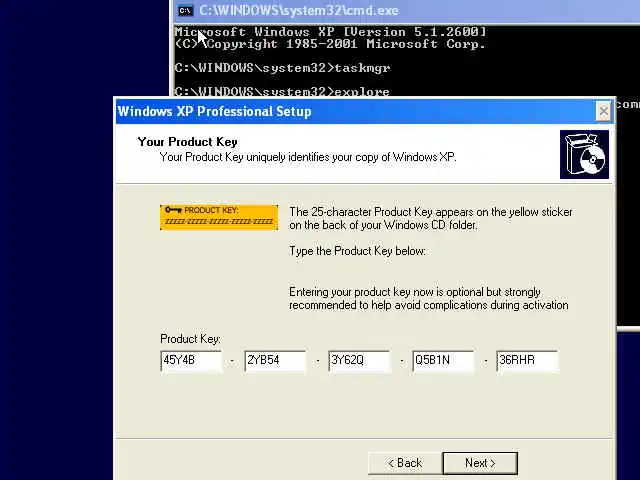Click the setup CD box icon

[x=584, y=154]
